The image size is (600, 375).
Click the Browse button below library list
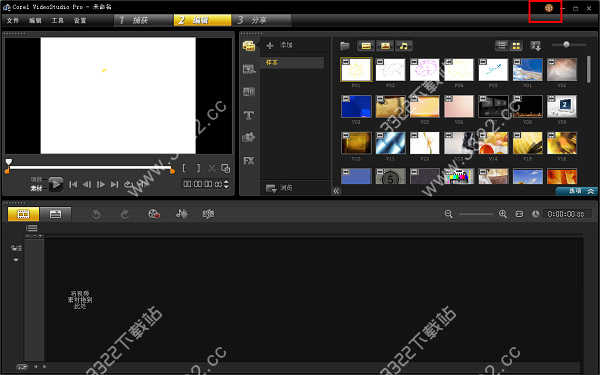point(279,188)
